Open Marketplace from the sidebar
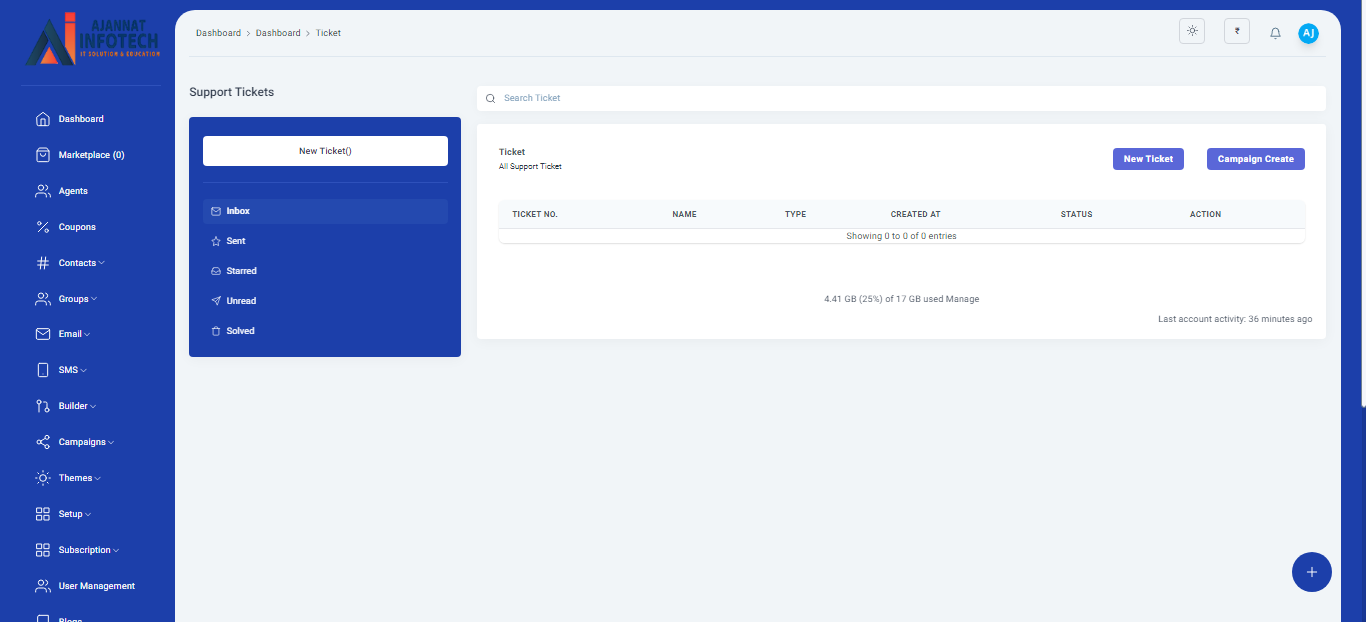The height and width of the screenshot is (622, 1366). (x=90, y=155)
